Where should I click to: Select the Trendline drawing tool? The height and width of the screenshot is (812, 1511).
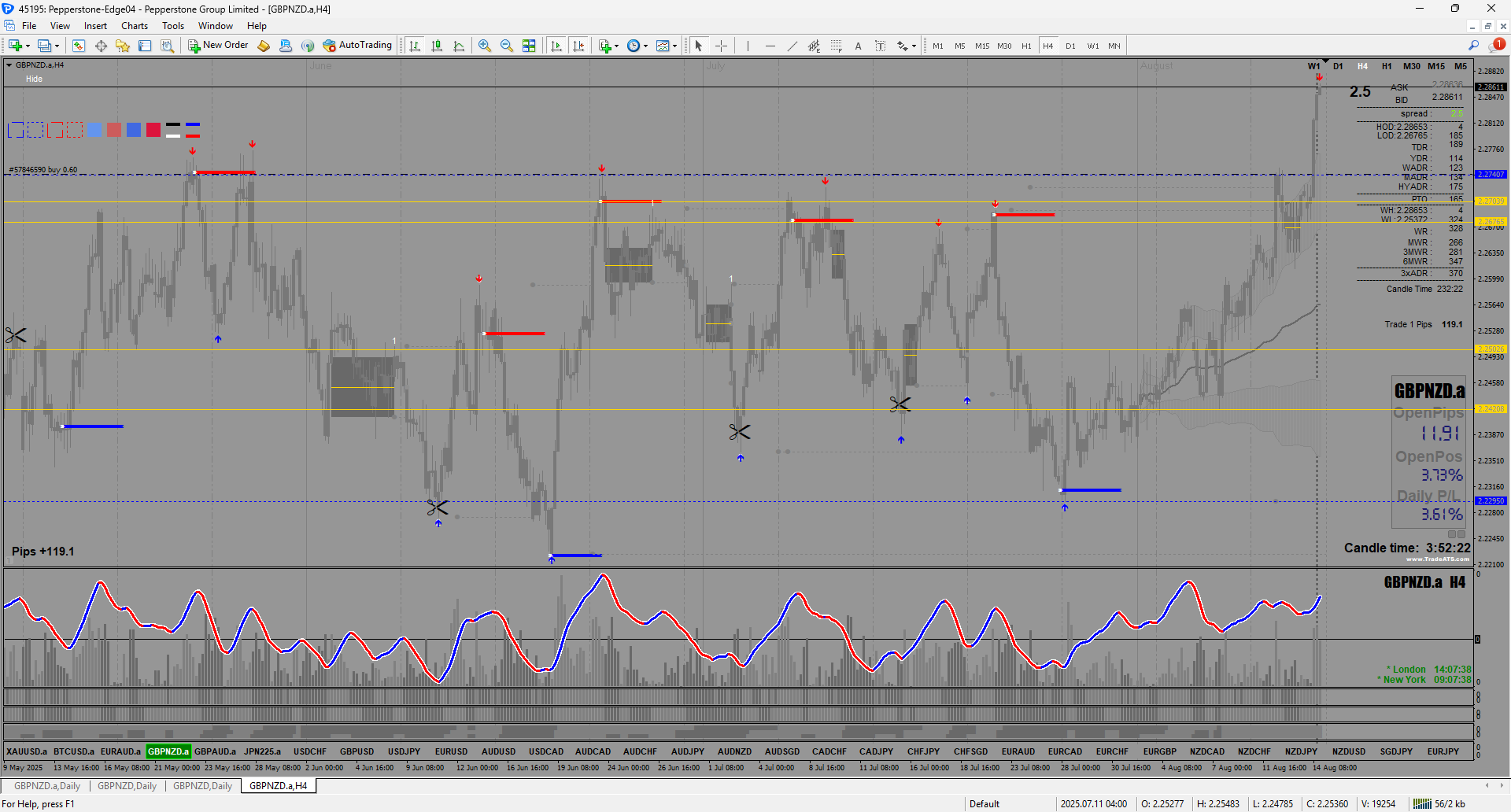coord(792,46)
